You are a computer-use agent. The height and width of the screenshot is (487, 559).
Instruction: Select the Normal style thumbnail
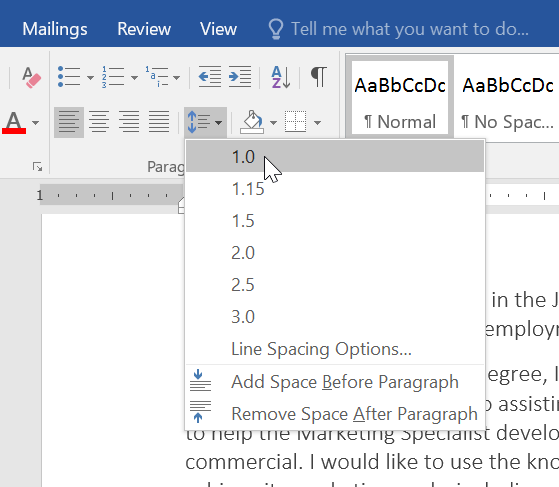(400, 97)
